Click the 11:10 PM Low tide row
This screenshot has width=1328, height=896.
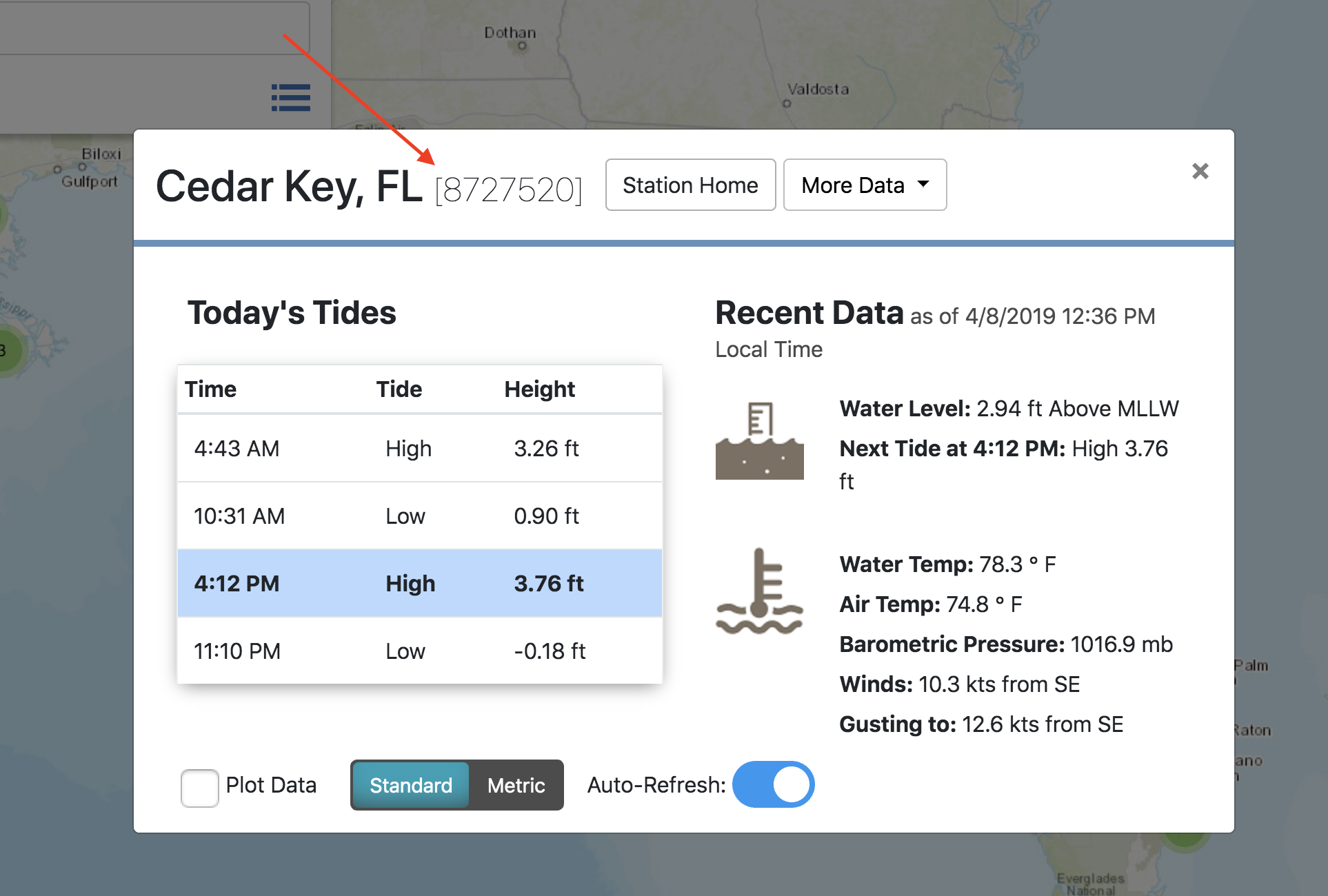click(419, 651)
